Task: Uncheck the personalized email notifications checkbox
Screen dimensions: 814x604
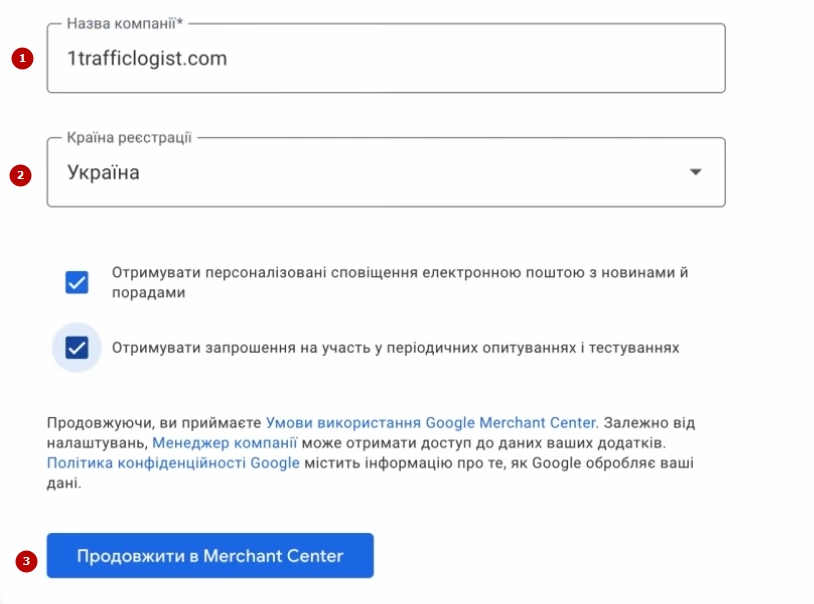Action: point(77,283)
